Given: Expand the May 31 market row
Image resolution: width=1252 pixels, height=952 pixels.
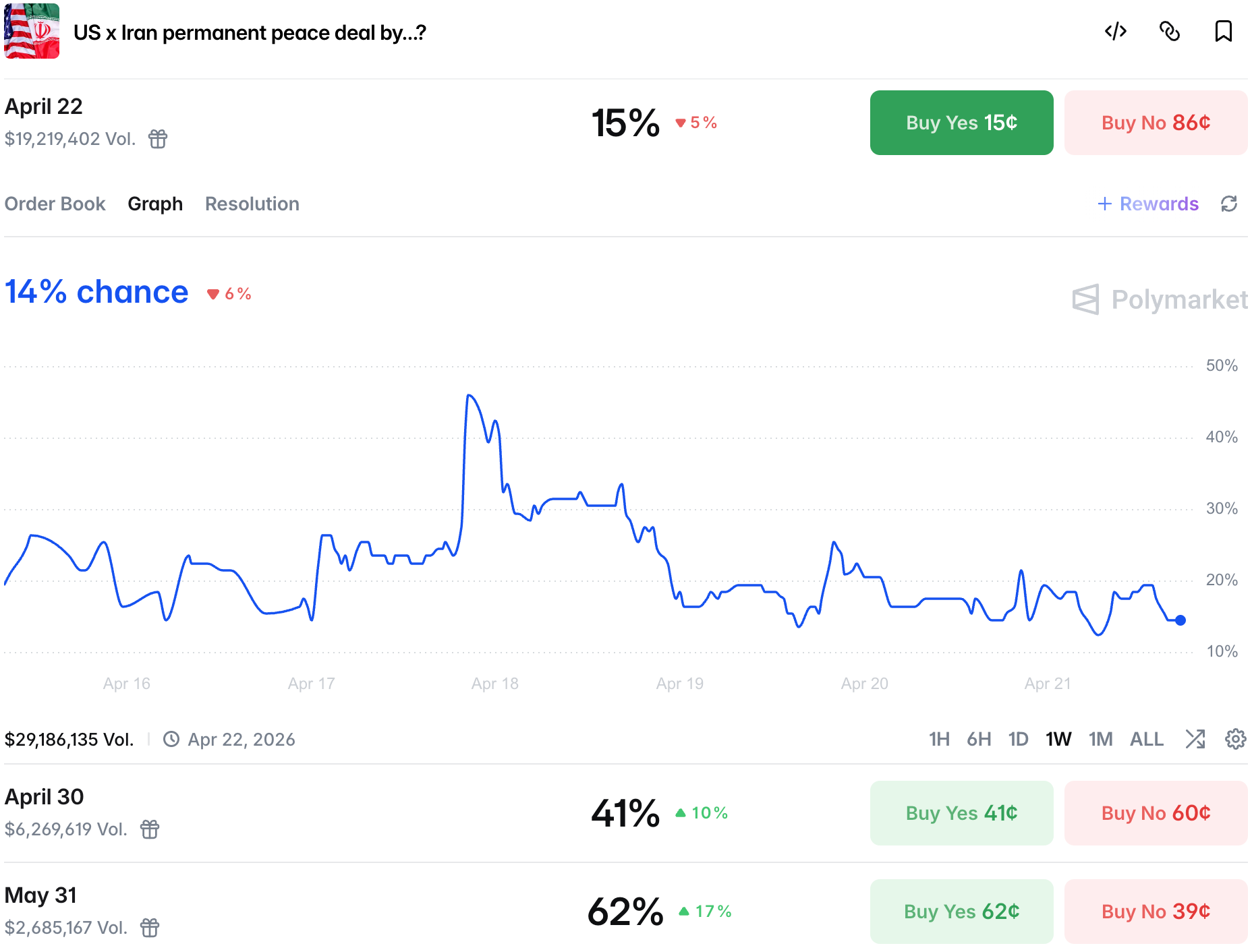Looking at the screenshot, I should 405,911.
